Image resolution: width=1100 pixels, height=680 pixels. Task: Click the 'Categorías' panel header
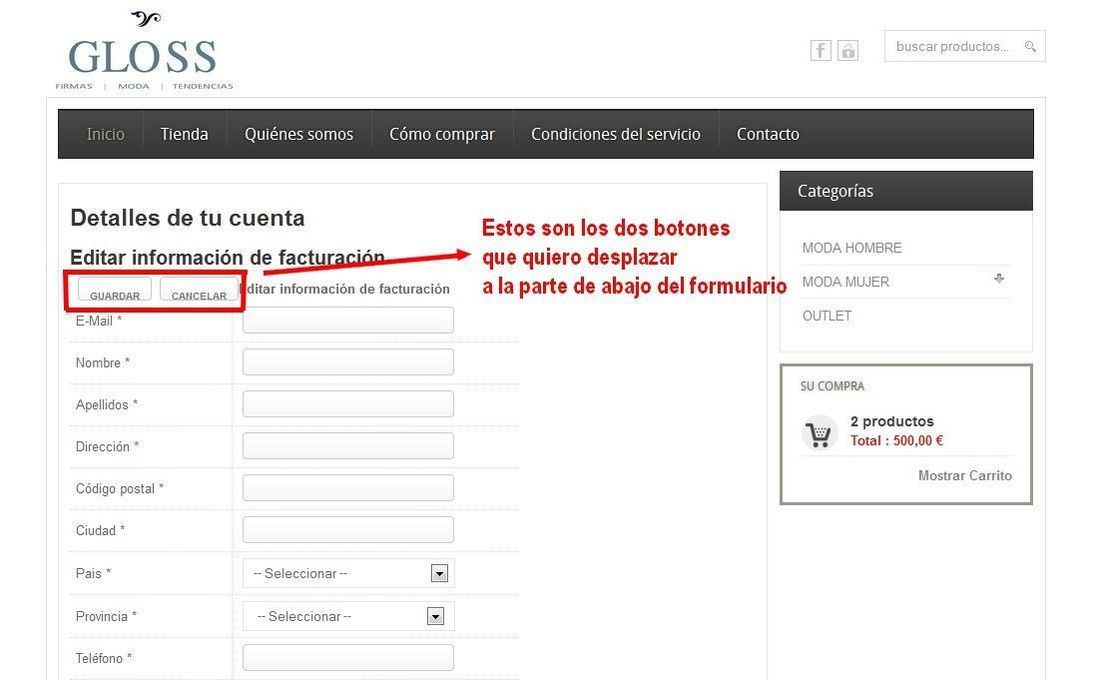click(906, 191)
